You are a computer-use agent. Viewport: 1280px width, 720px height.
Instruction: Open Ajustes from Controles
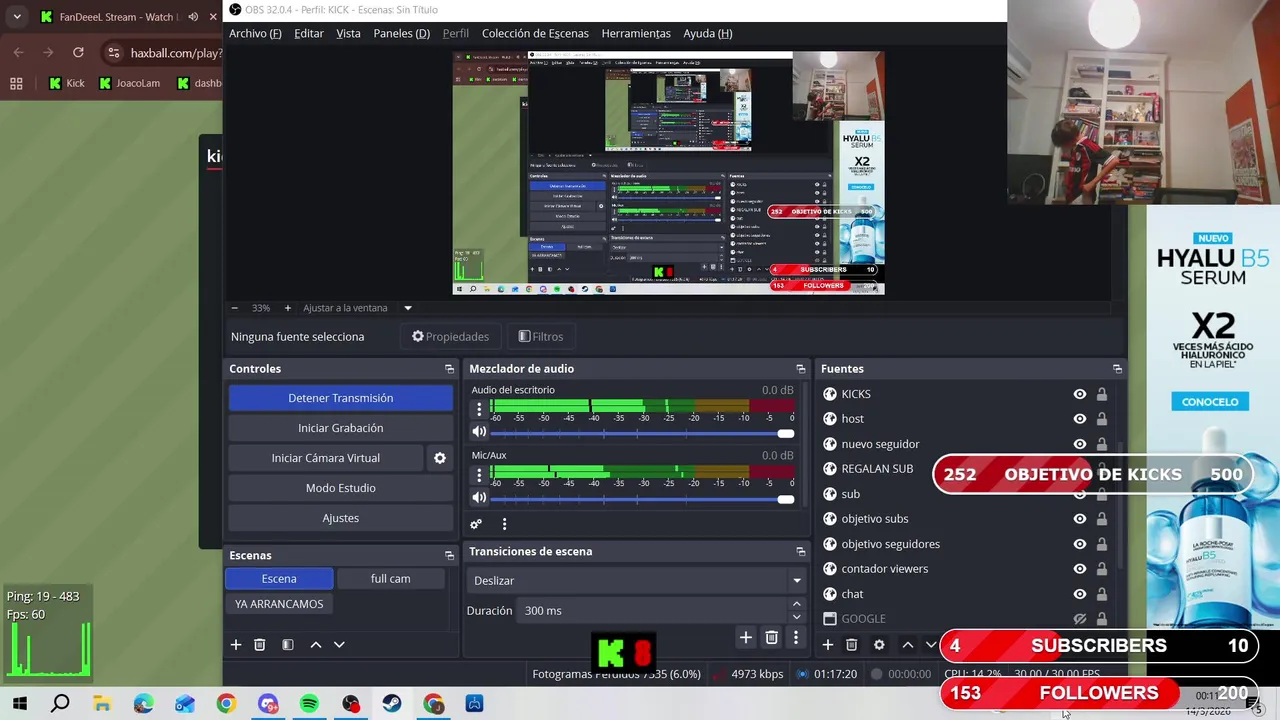pos(340,518)
